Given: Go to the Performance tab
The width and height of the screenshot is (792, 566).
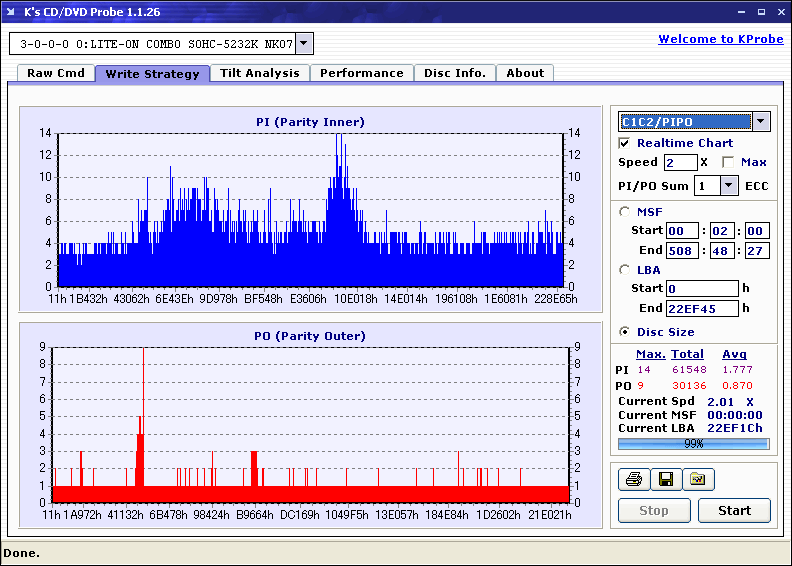Looking at the screenshot, I should [x=362, y=73].
